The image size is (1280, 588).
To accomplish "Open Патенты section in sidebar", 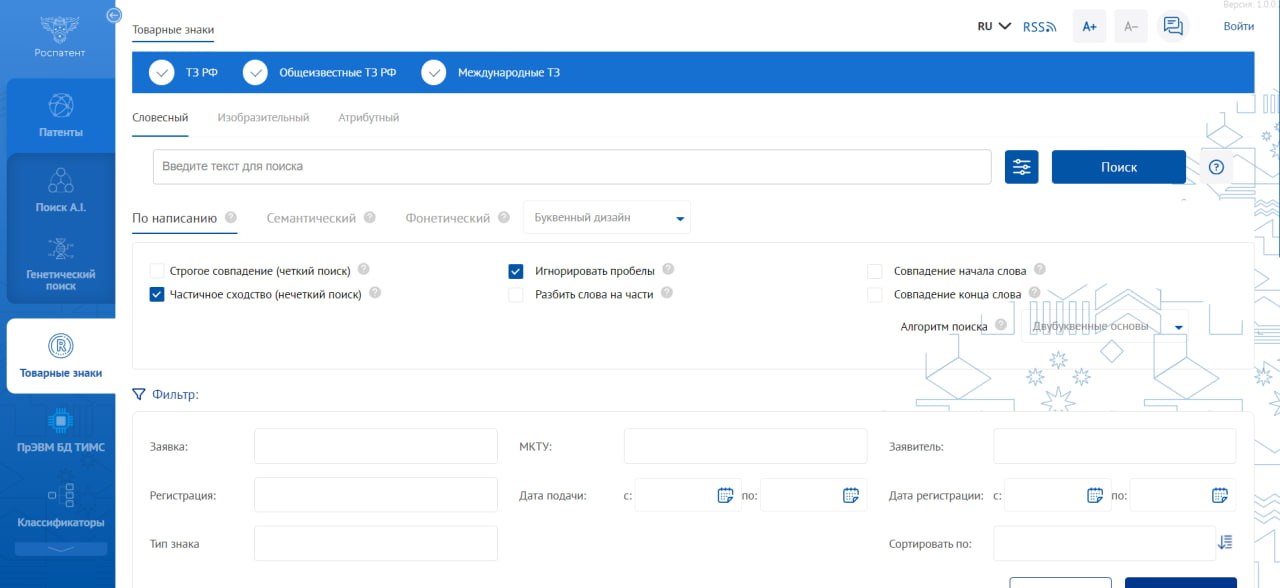I will (61, 115).
